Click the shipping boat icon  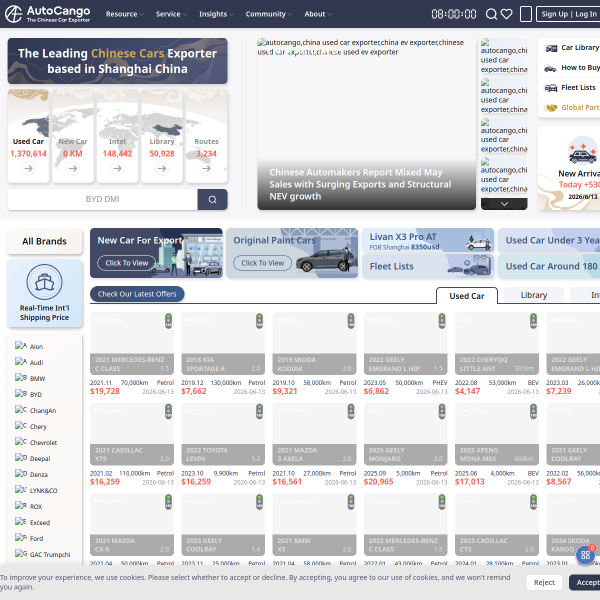point(44,282)
